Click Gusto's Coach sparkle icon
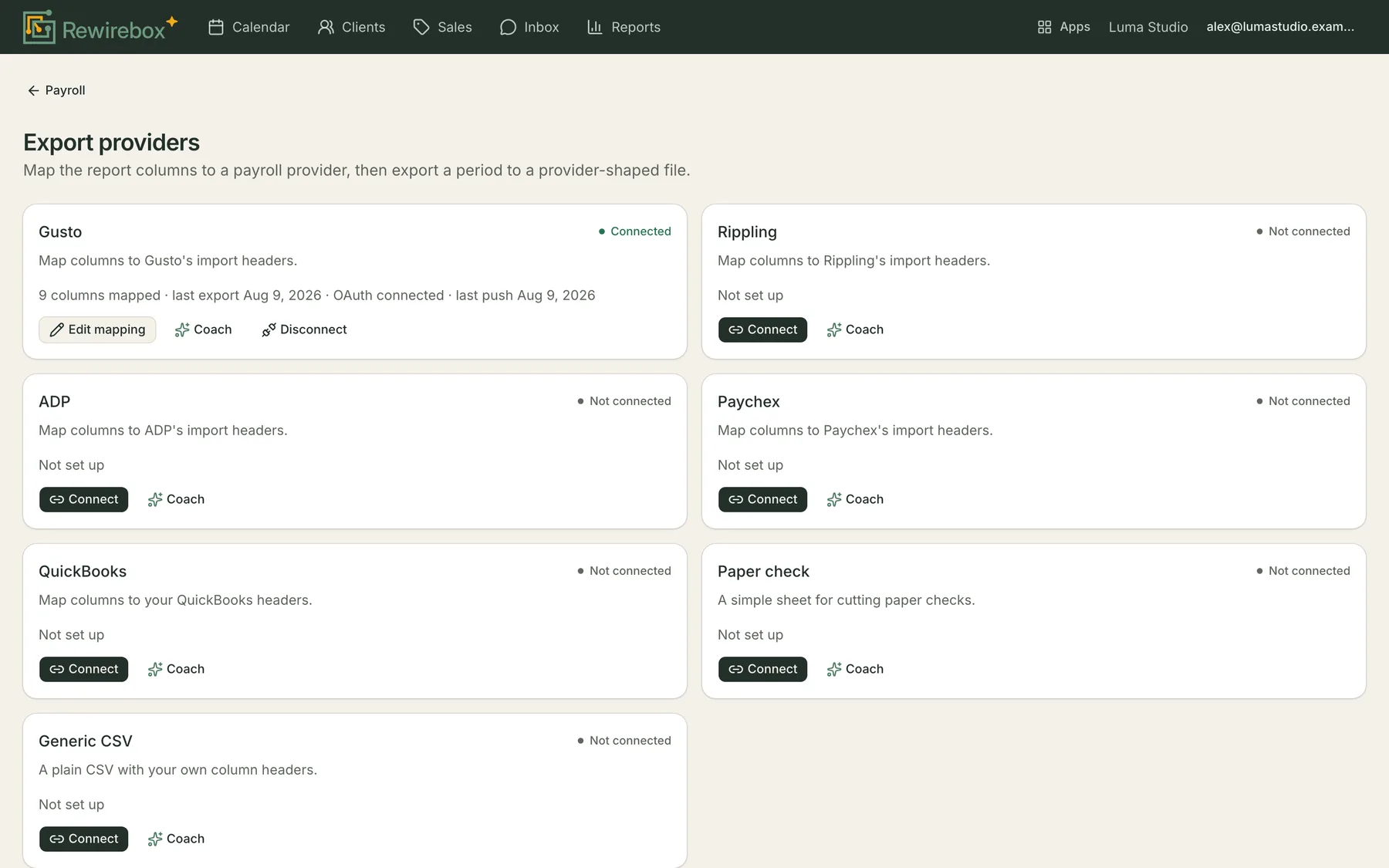 [x=182, y=329]
